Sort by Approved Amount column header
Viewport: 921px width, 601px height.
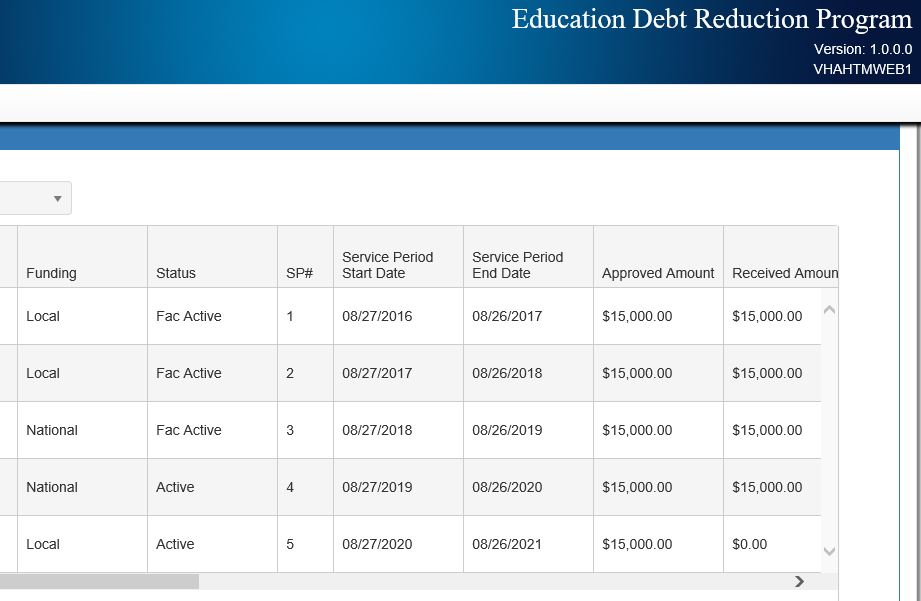coord(658,257)
